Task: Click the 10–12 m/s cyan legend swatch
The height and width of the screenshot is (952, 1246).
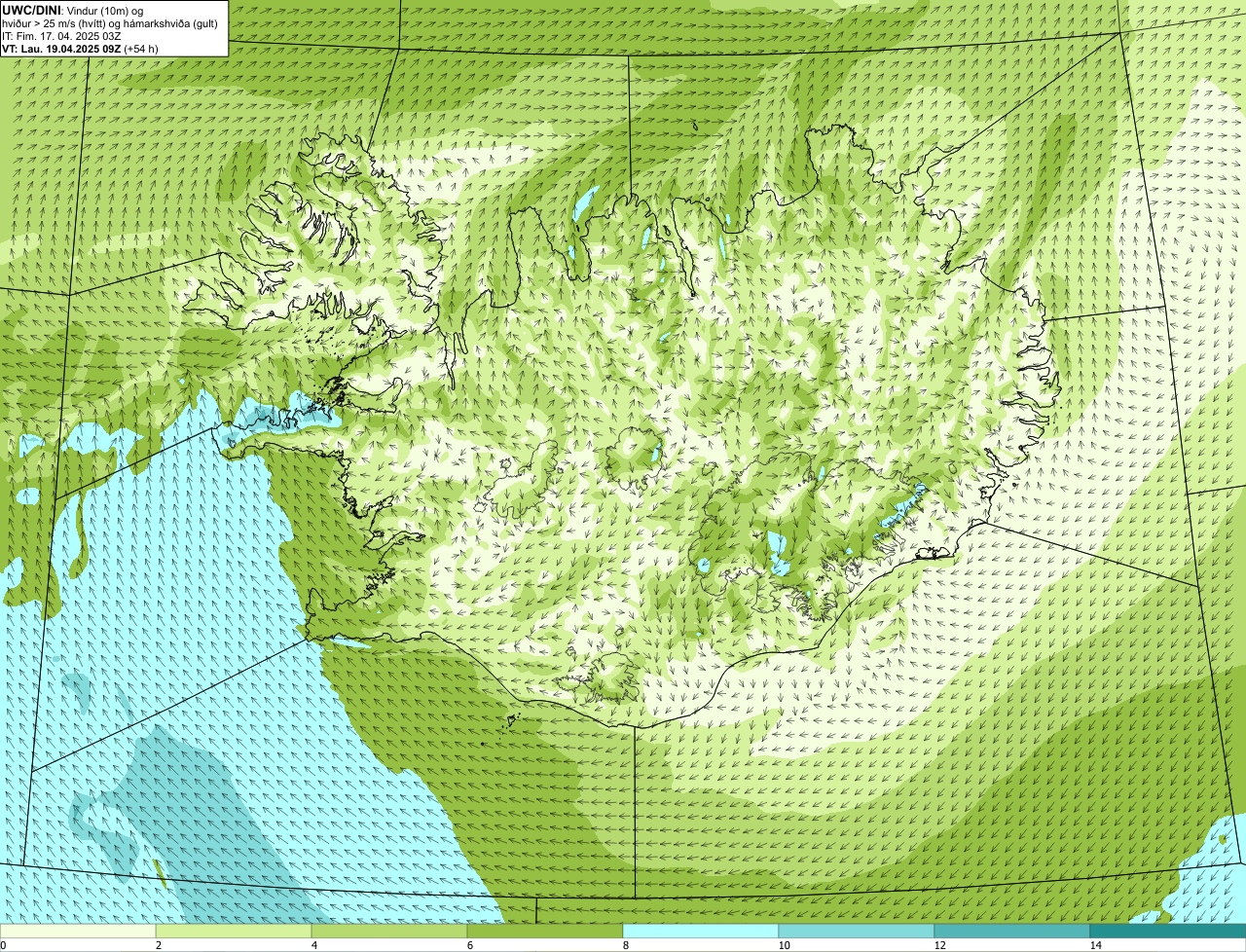Action: tap(857, 931)
